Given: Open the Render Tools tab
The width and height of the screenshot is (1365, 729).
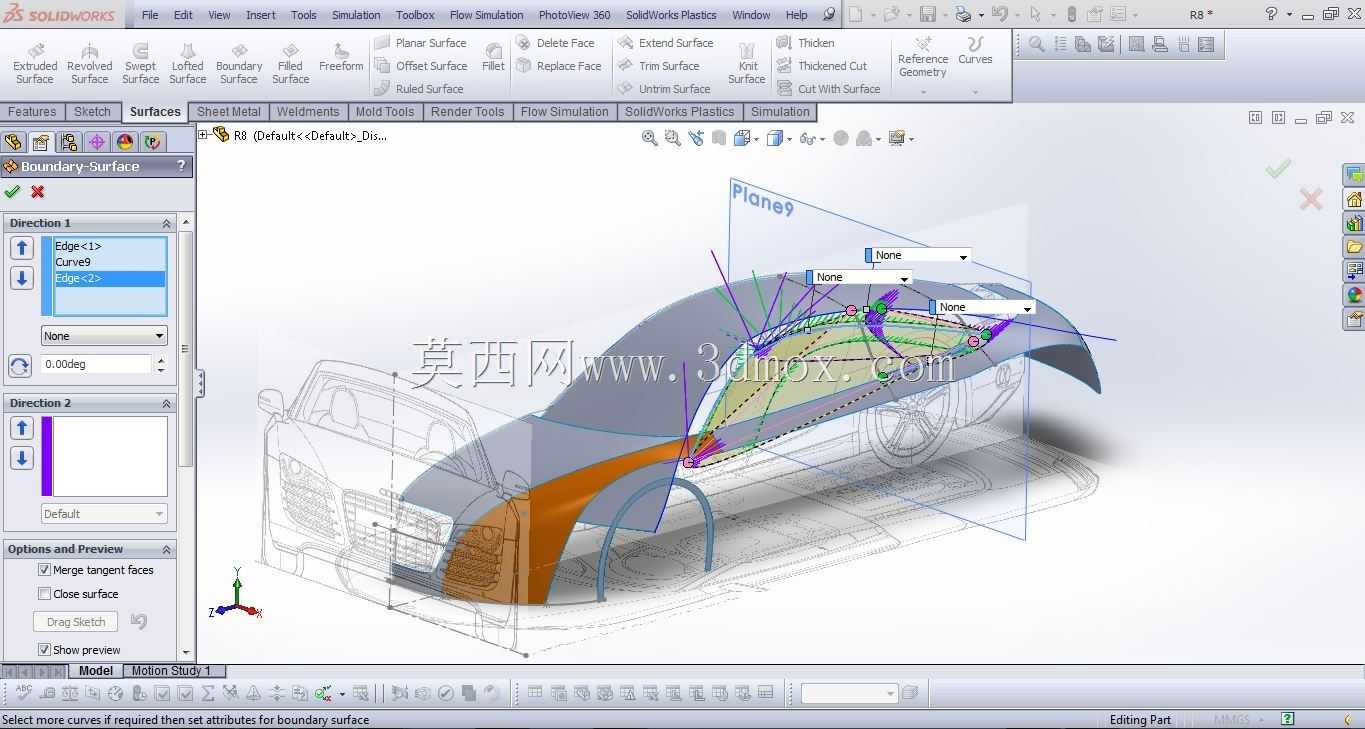Looking at the screenshot, I should tap(468, 112).
